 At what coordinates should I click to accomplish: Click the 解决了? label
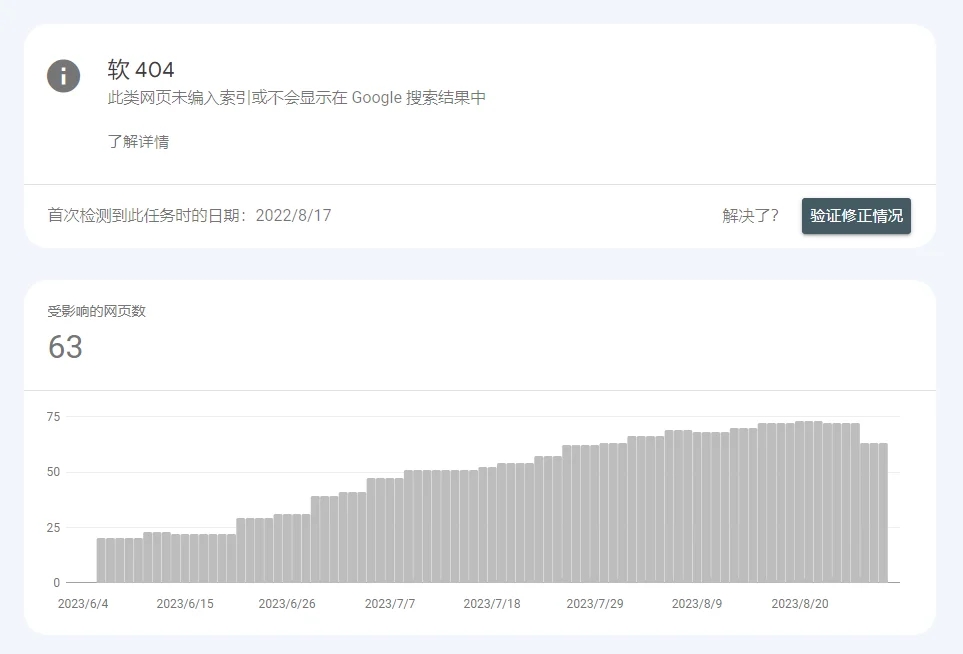tap(750, 216)
